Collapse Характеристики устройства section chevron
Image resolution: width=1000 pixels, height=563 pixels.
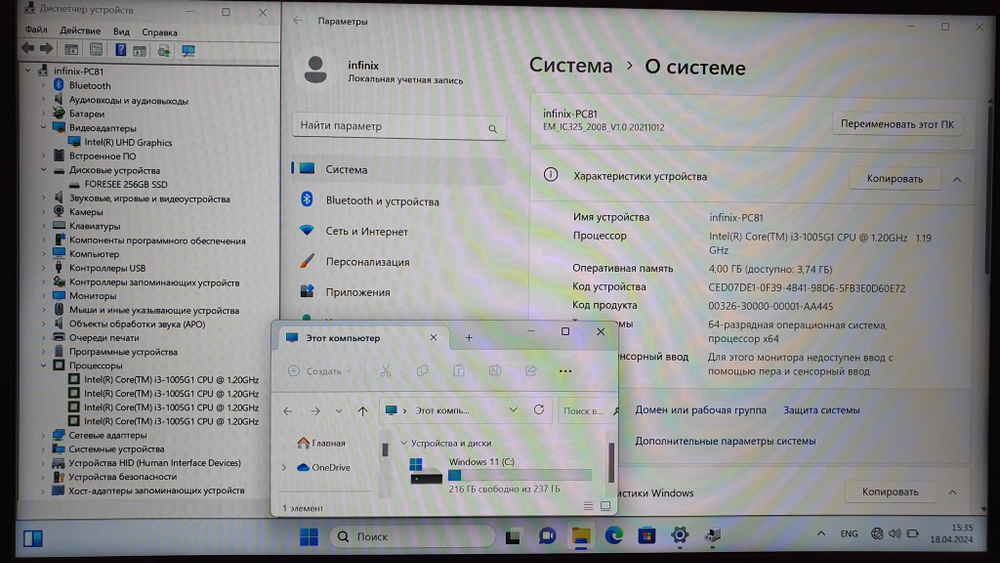(x=957, y=180)
